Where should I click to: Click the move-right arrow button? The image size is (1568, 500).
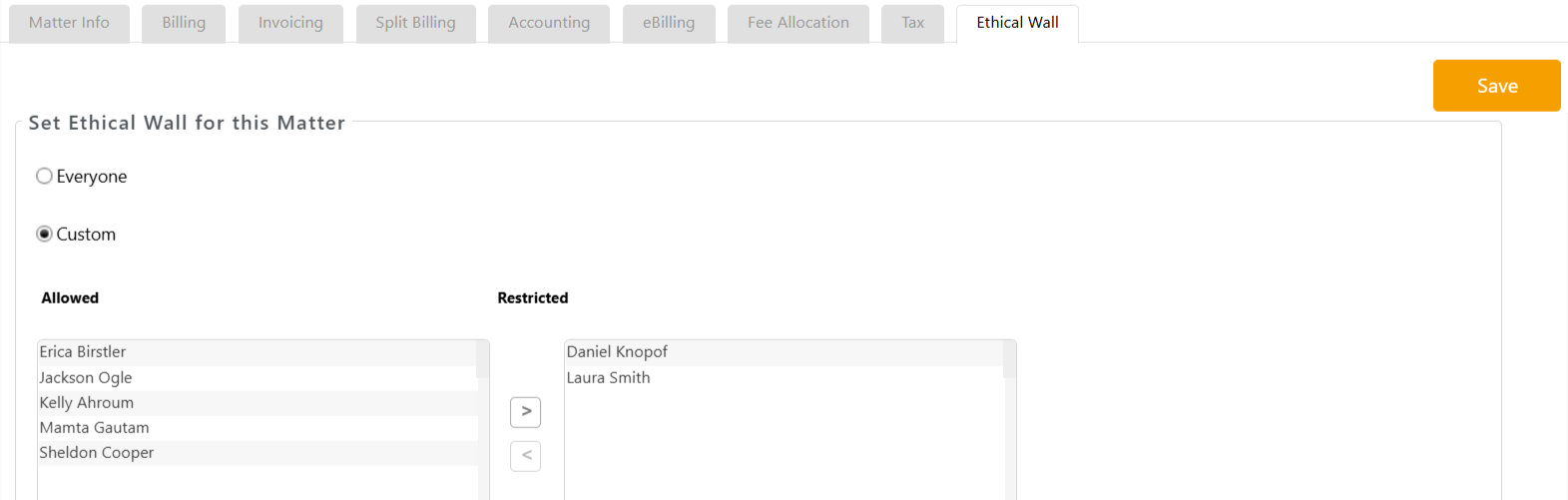pyautogui.click(x=525, y=412)
